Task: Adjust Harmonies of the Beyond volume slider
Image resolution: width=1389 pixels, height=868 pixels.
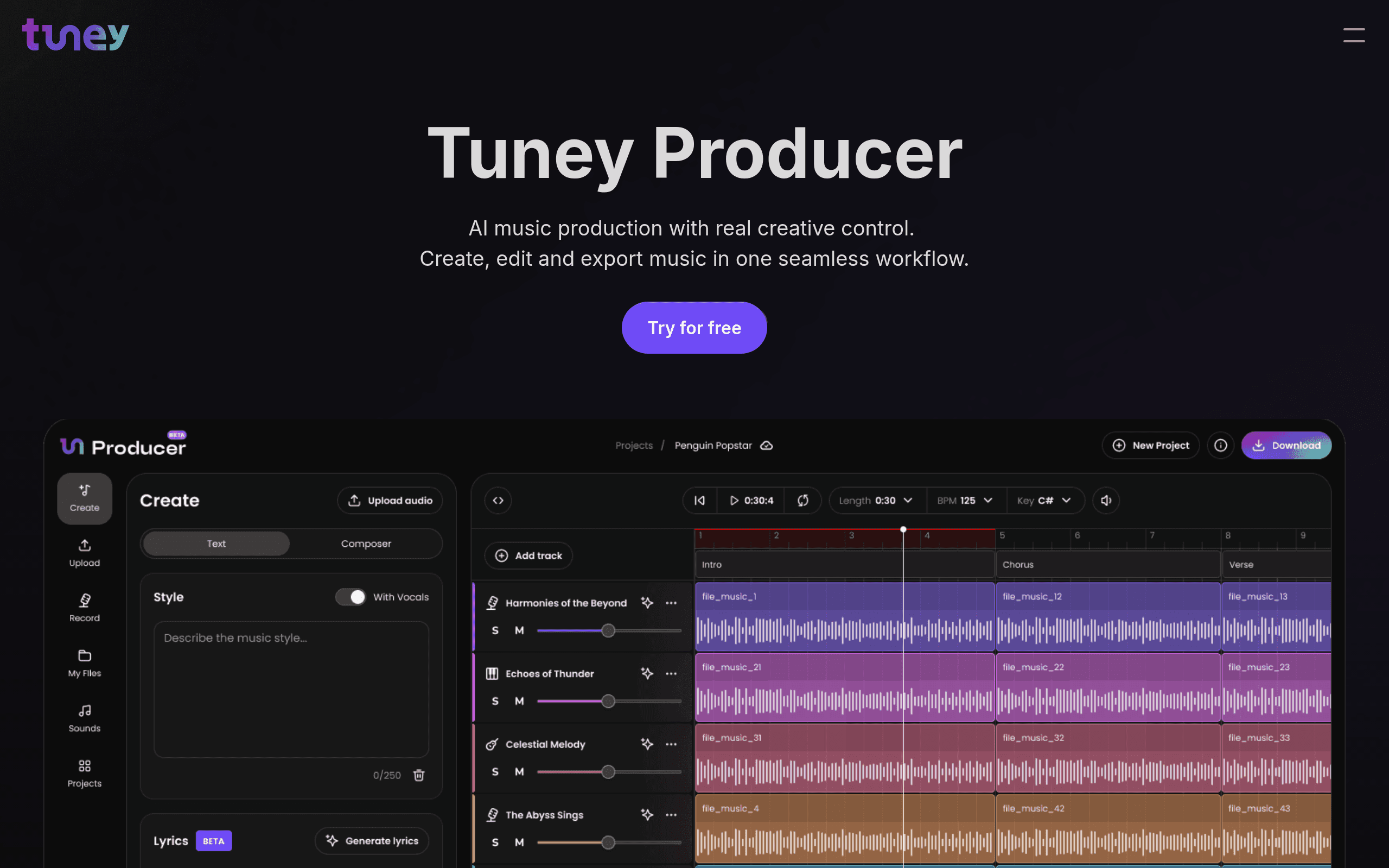Action: point(608,631)
